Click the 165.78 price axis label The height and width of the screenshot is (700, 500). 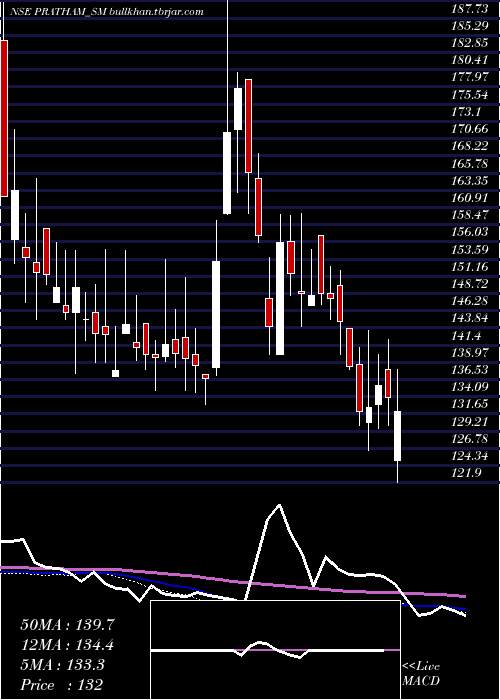pyautogui.click(x=470, y=163)
